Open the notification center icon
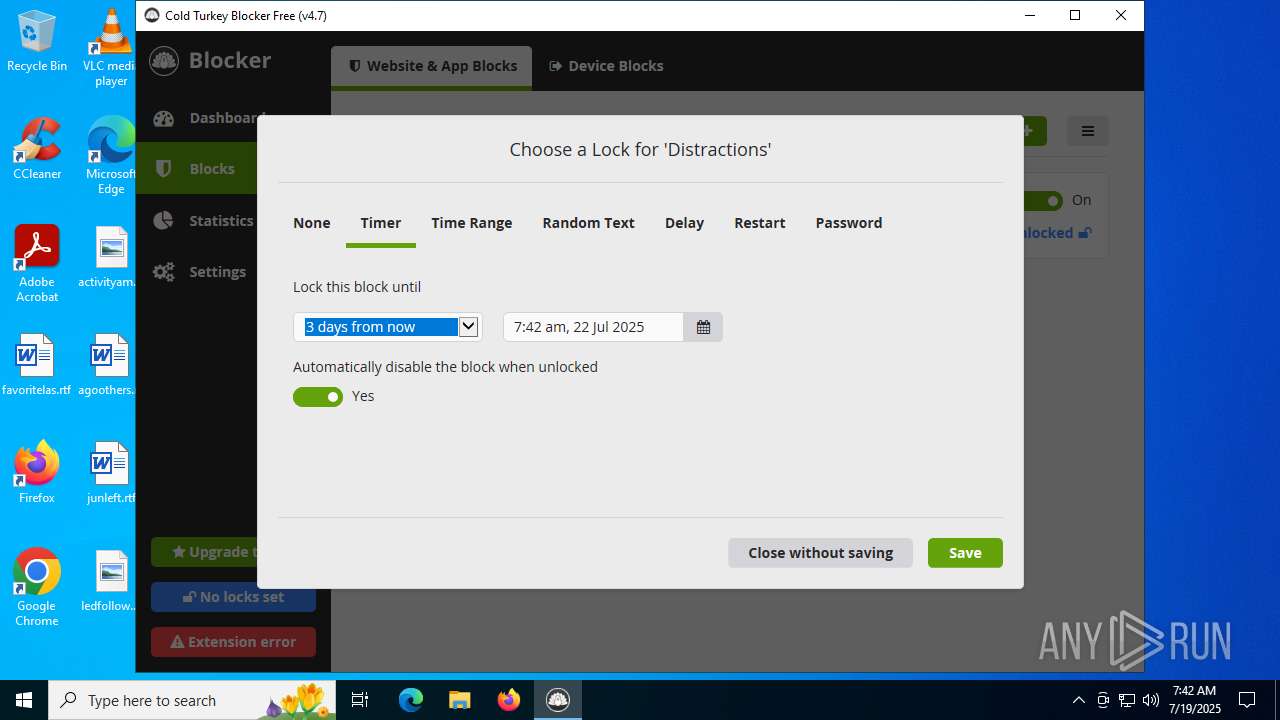Screen dimensions: 1280x720 [1247, 700]
